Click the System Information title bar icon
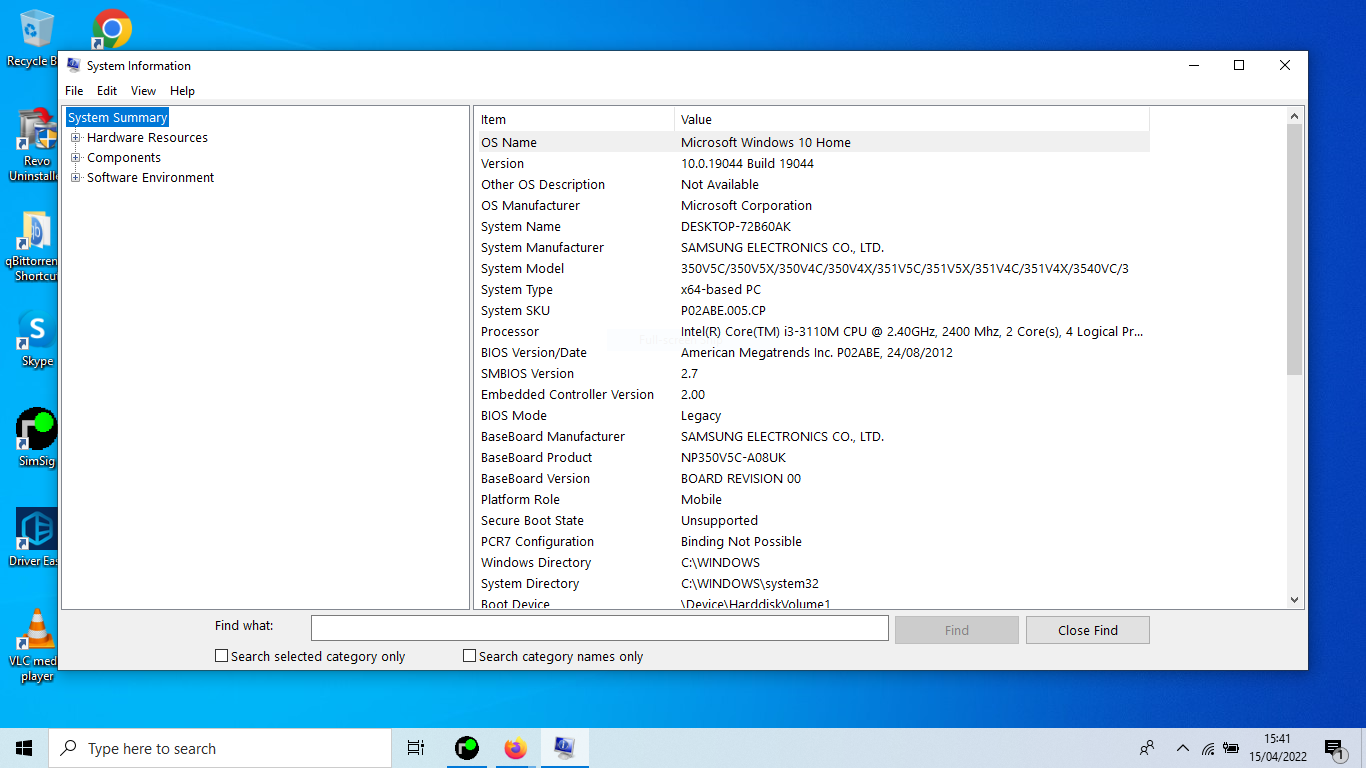Image resolution: width=1366 pixels, height=768 pixels. point(73,65)
